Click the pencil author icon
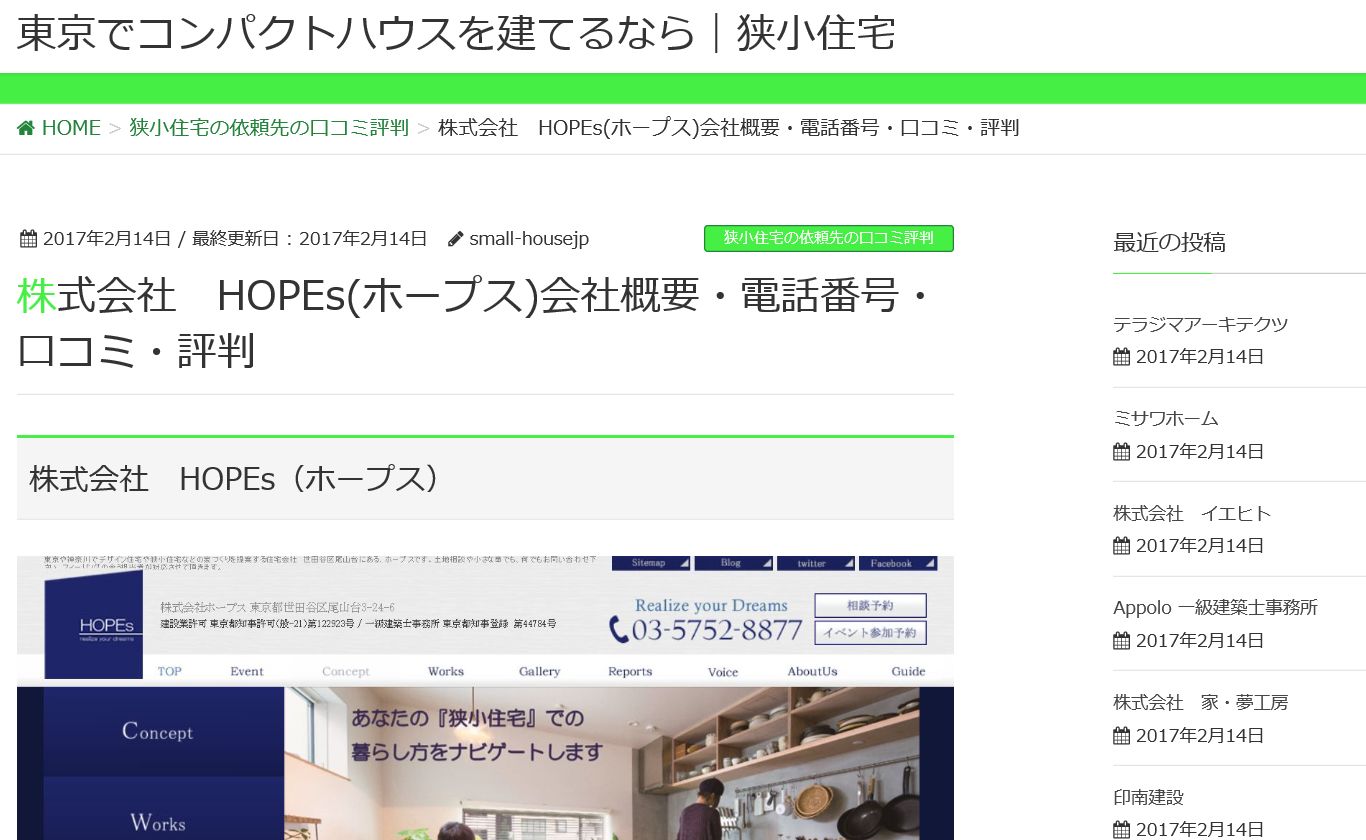 point(456,239)
